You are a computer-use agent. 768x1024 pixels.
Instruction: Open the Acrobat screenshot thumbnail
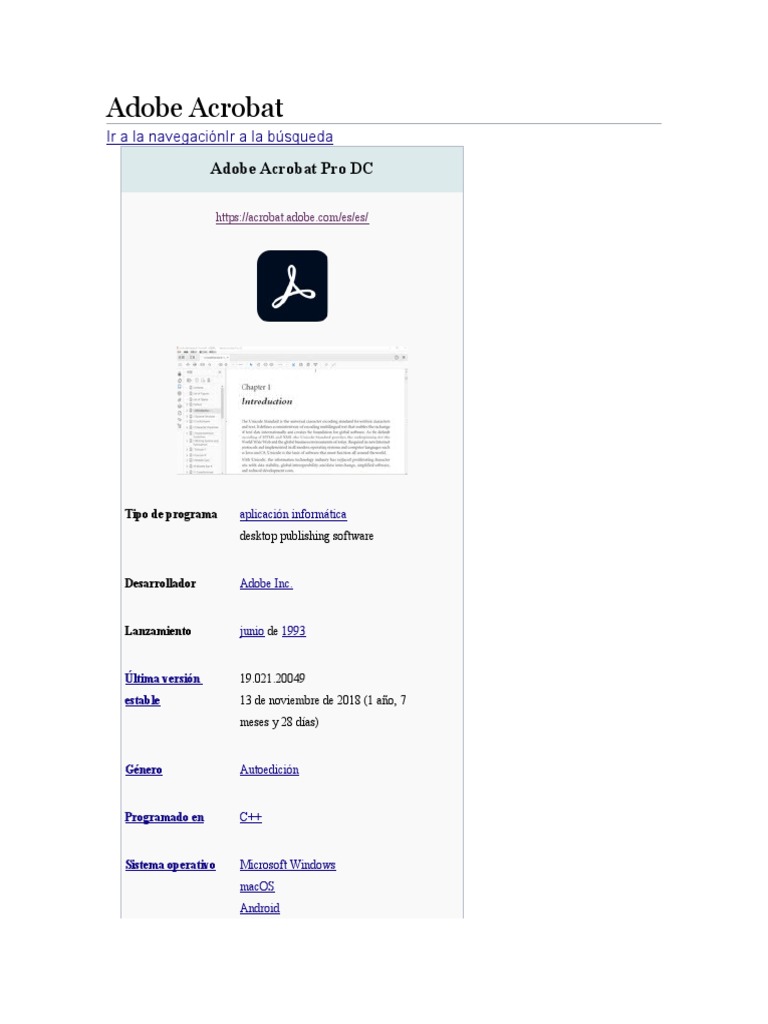pyautogui.click(x=292, y=410)
